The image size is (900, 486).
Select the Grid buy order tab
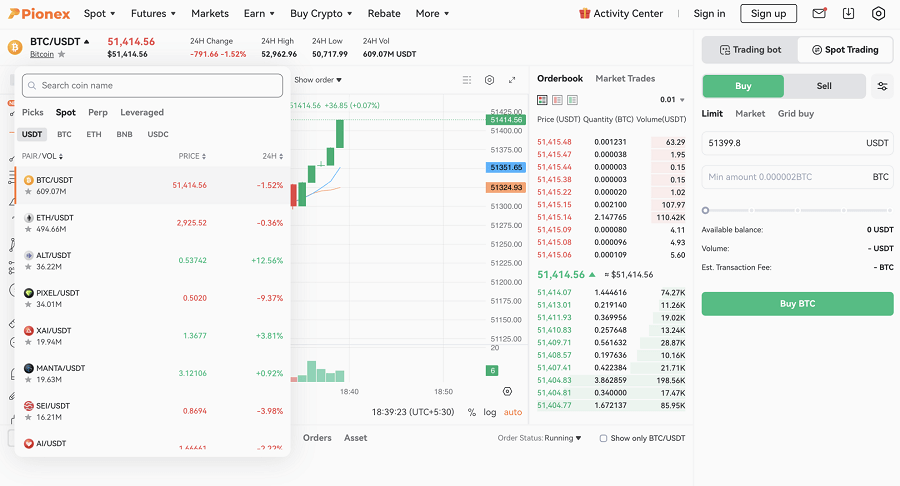point(796,114)
